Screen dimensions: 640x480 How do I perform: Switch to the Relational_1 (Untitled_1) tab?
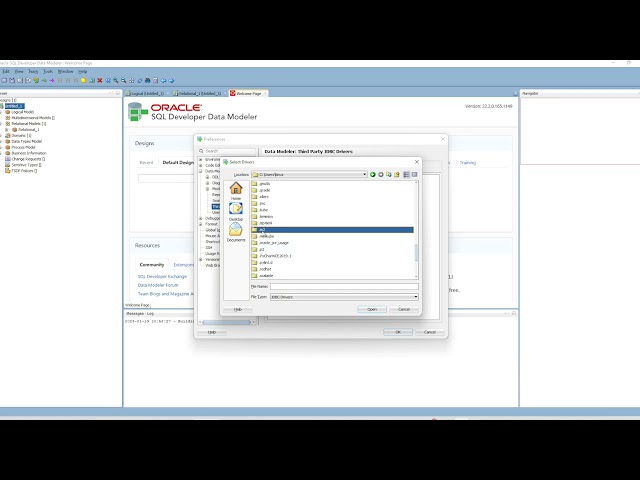[198, 93]
